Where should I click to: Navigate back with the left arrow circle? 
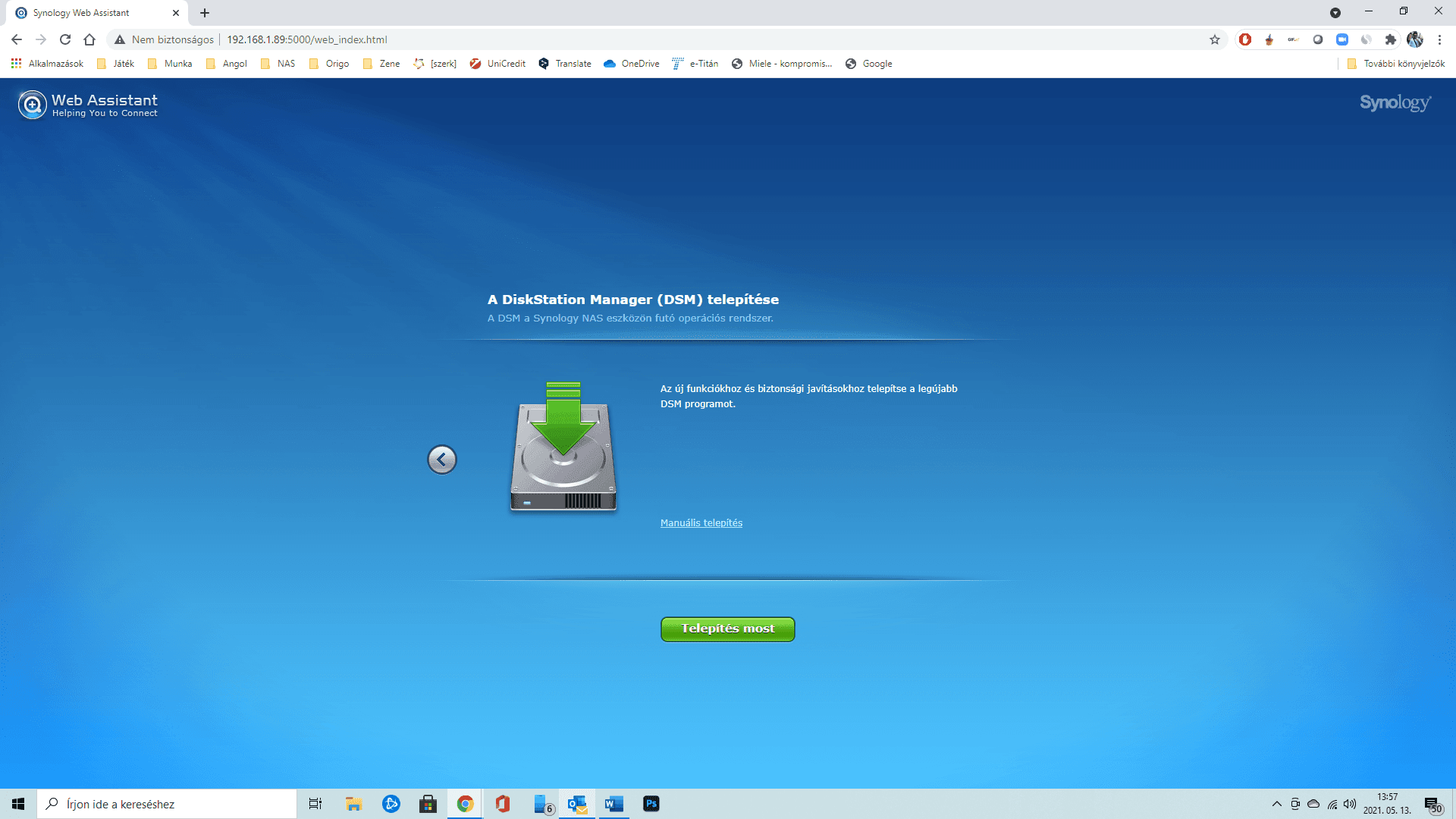(442, 460)
